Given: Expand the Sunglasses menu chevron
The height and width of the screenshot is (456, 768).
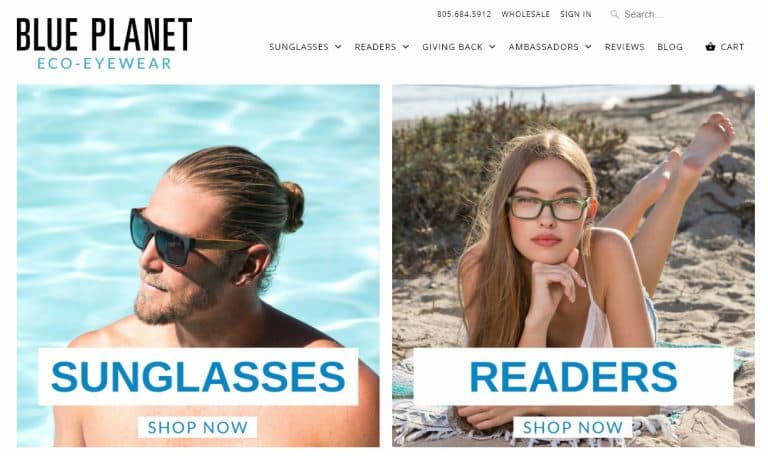Looking at the screenshot, I should click(338, 47).
